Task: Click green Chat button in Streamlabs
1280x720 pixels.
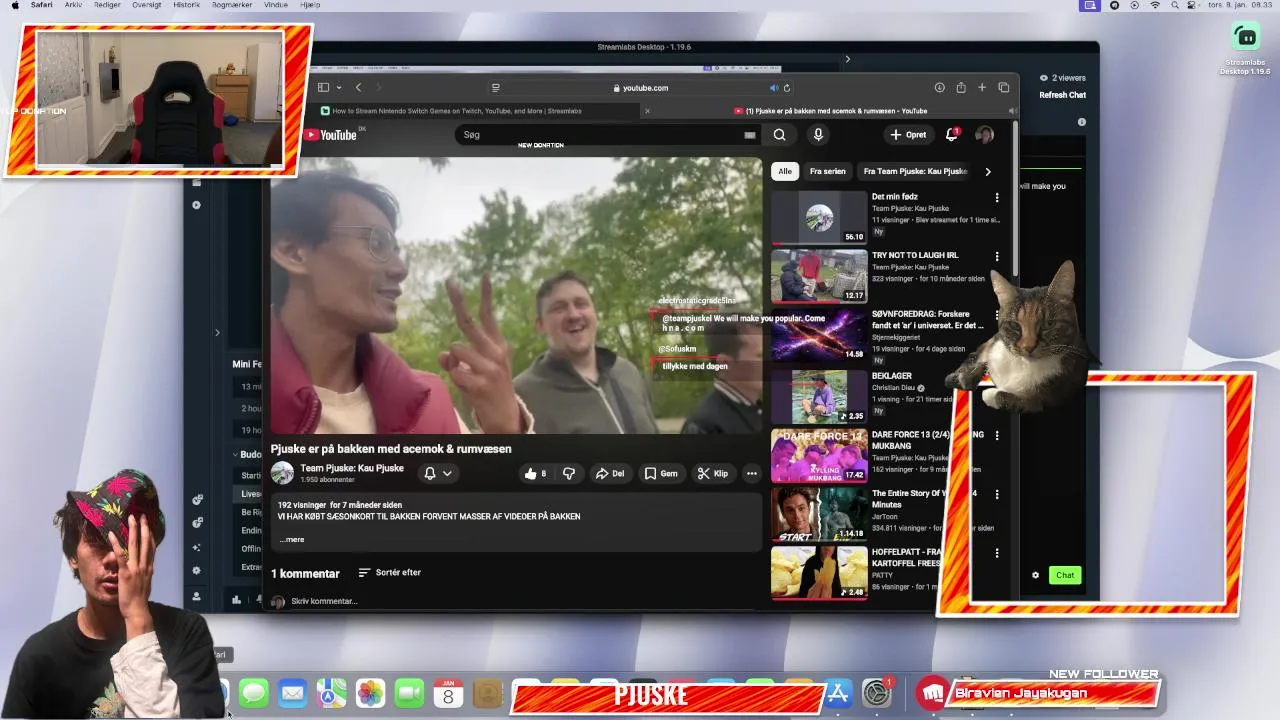Action: pyautogui.click(x=1065, y=575)
